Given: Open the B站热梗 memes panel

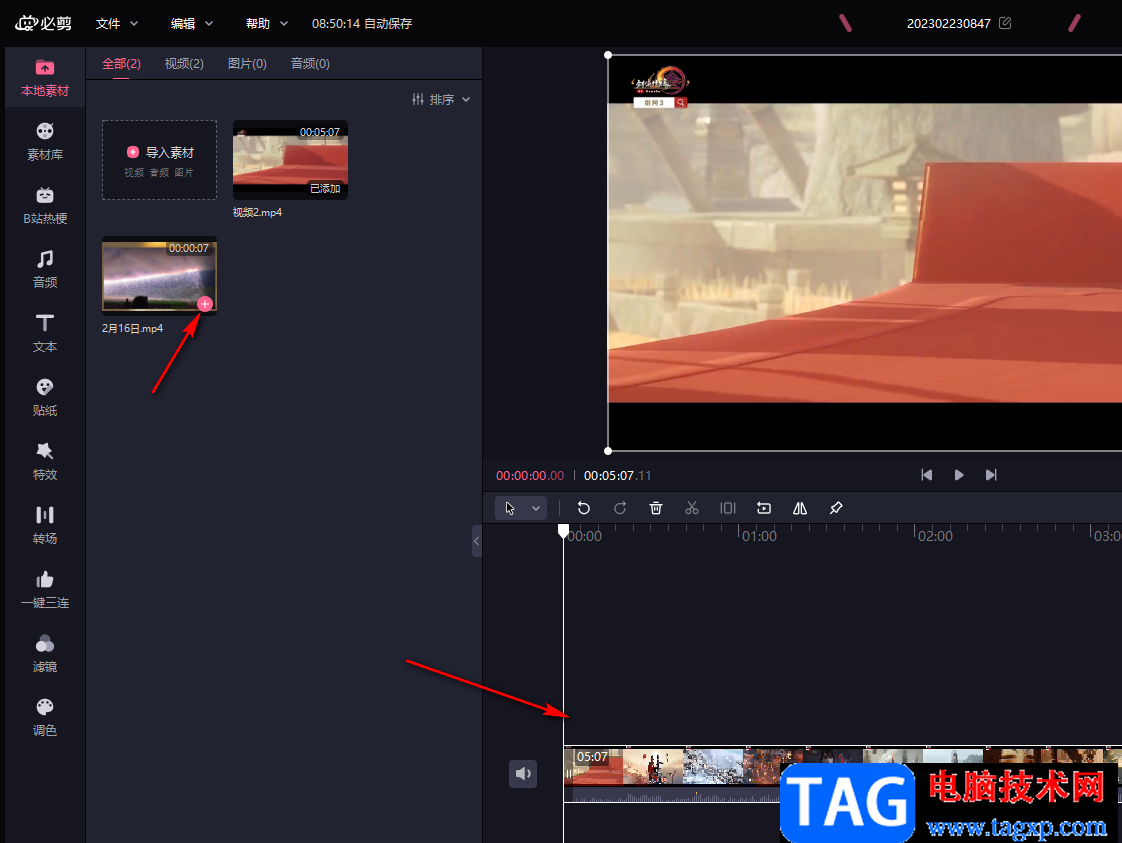Looking at the screenshot, I should (x=44, y=206).
